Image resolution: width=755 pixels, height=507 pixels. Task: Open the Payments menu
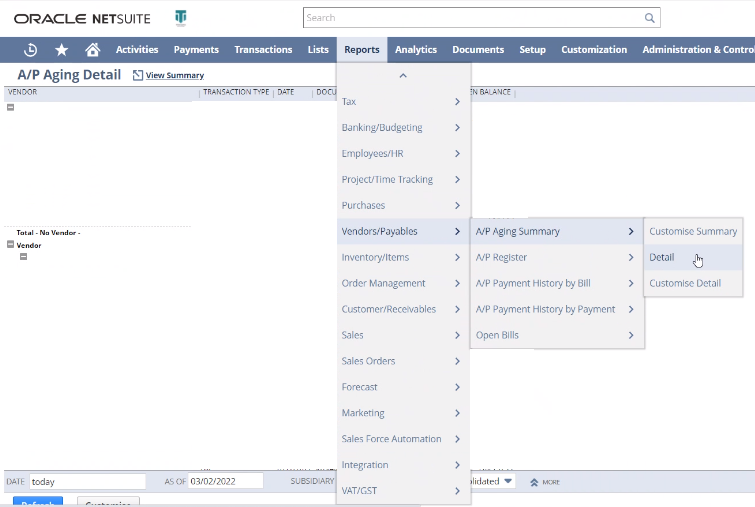[196, 50]
